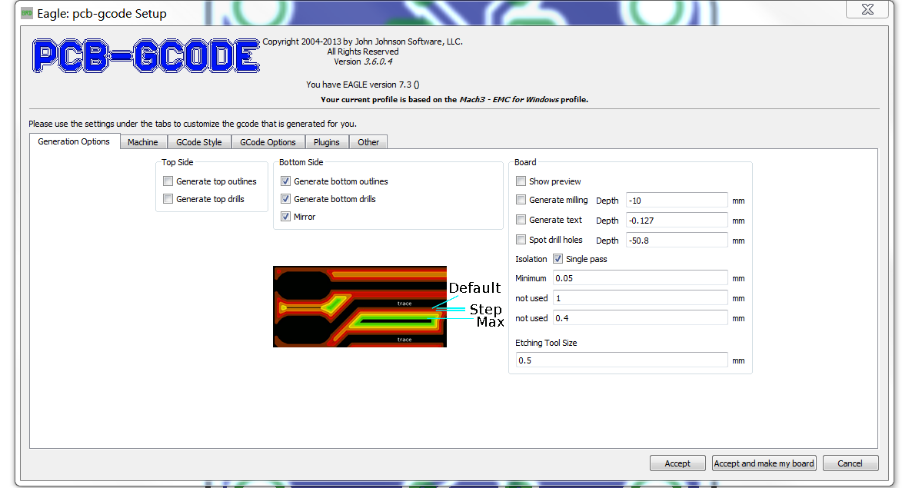Click the Cancel button
902x488 pixels.
850,463
